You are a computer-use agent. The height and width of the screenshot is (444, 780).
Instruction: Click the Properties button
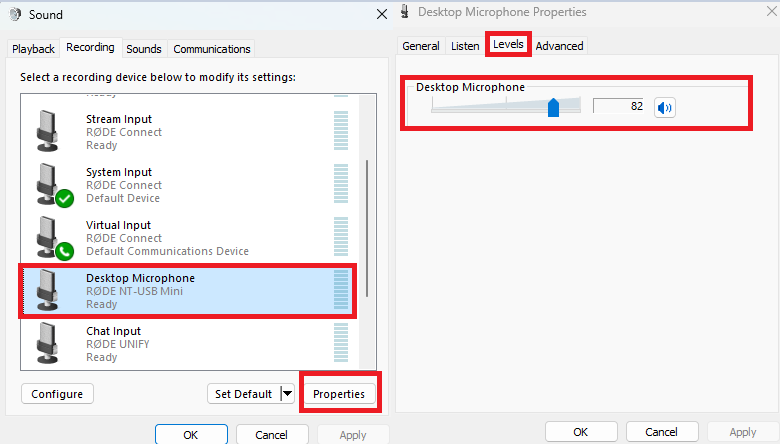point(339,394)
